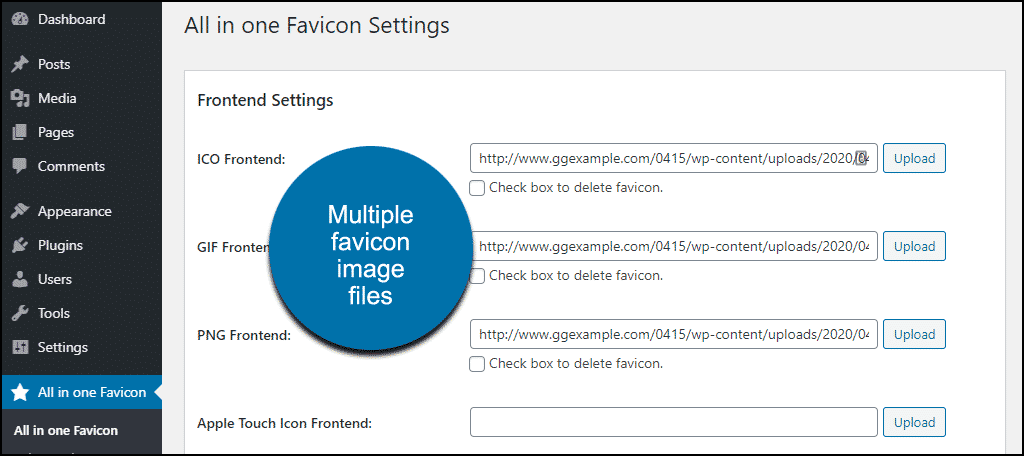The width and height of the screenshot is (1024, 456).
Task: Focus the Apple Touch Icon Frontend field
Action: click(673, 422)
